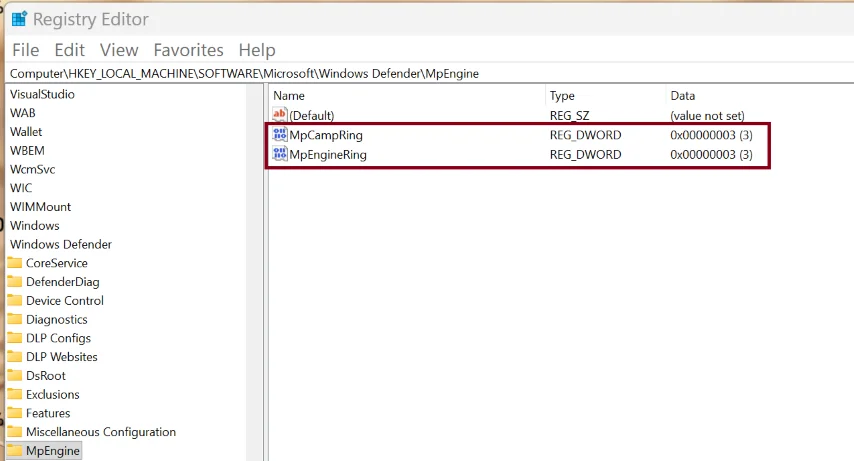Select the Device Control subkey label
This screenshot has height=461, width=854.
65,301
